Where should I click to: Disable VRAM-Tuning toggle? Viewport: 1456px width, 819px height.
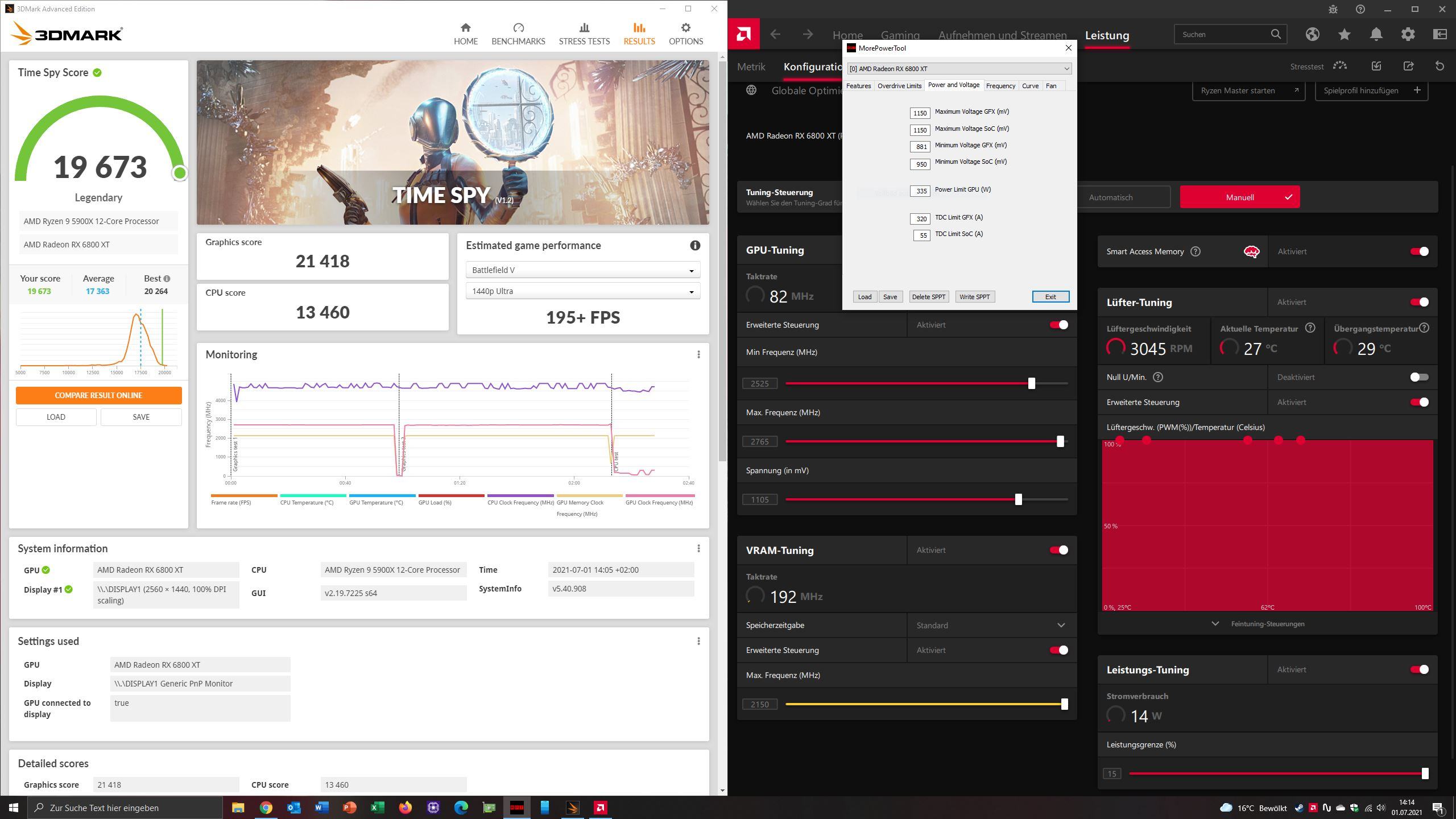click(1058, 550)
